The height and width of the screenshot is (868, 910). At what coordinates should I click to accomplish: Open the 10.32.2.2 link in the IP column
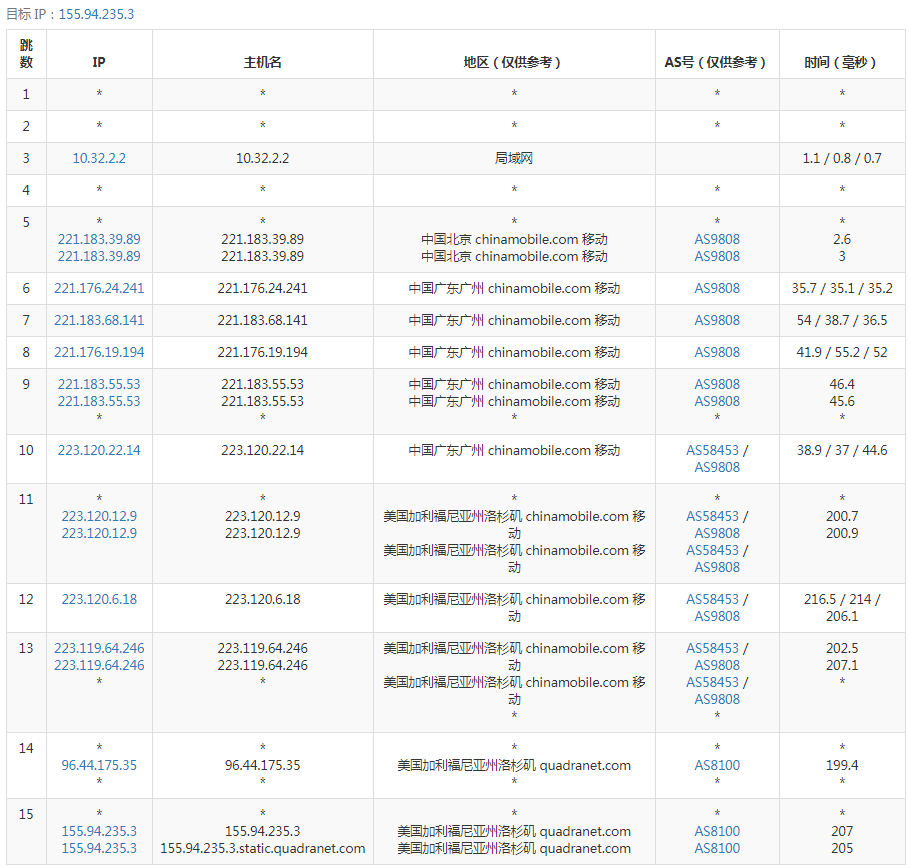pyautogui.click(x=99, y=158)
